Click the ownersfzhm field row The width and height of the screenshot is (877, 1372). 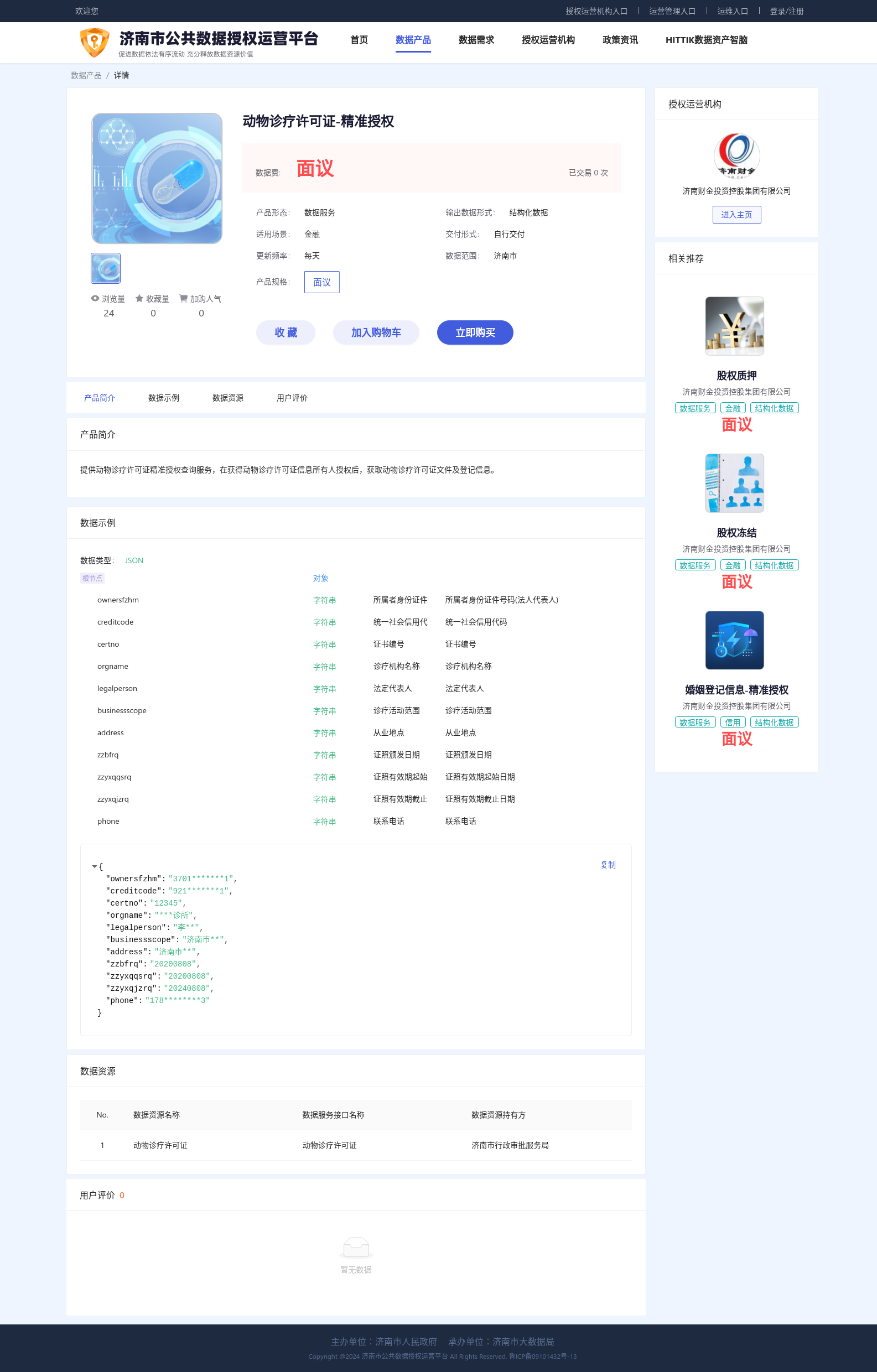(356, 600)
